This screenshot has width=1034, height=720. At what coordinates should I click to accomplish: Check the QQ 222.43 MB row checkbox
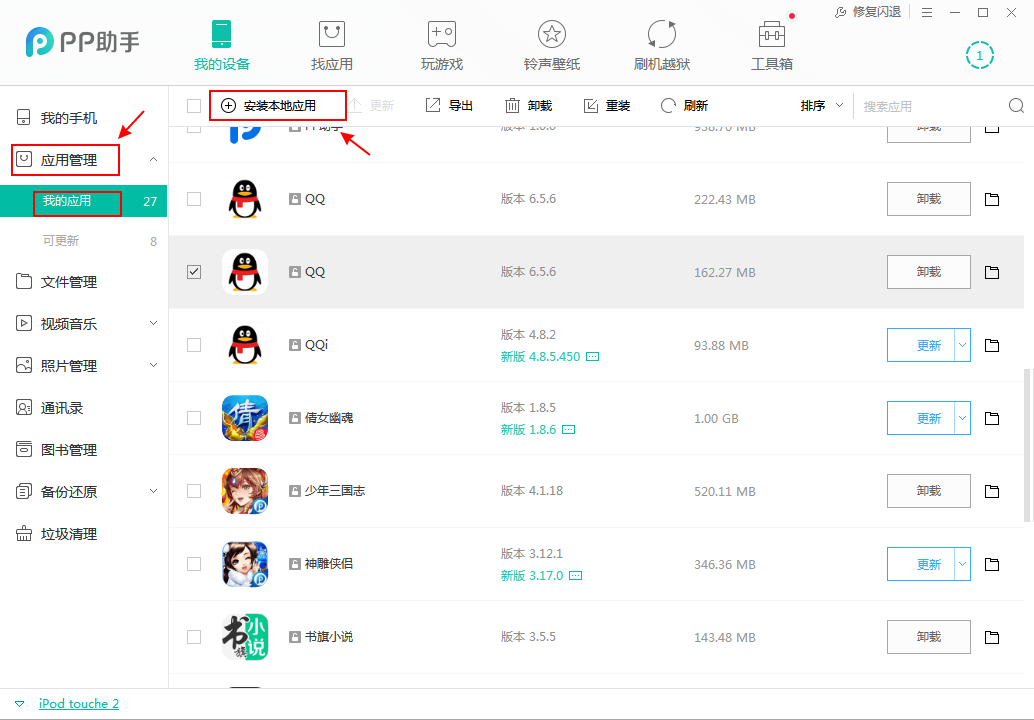[x=194, y=198]
